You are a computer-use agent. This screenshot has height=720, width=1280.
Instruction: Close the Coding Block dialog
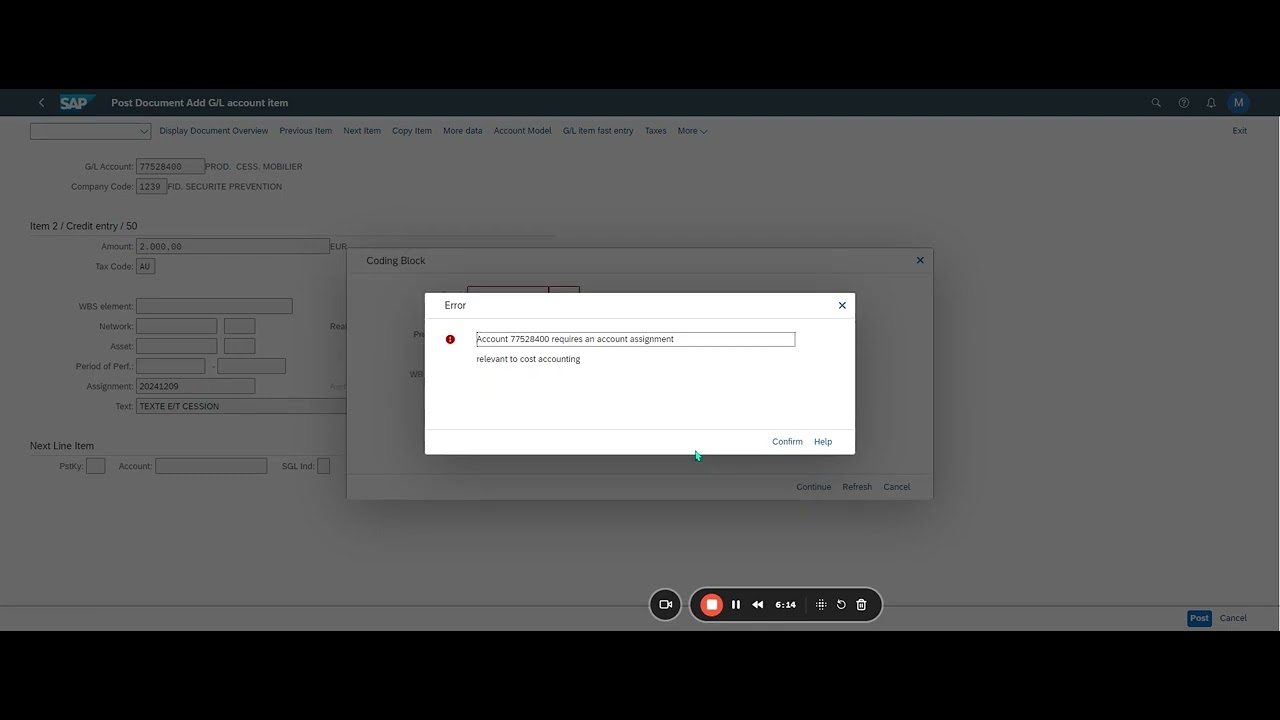click(920, 260)
